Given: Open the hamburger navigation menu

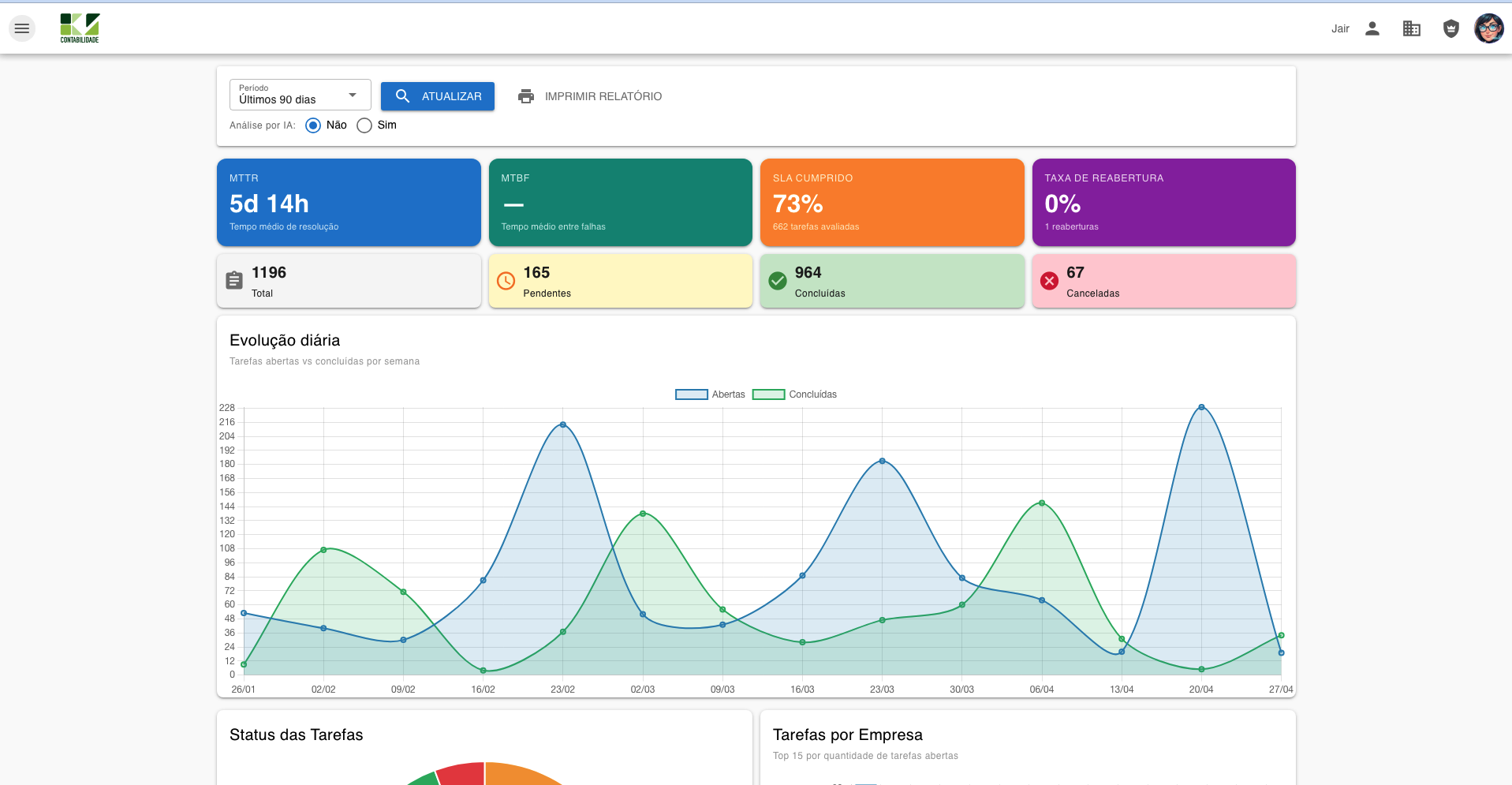Looking at the screenshot, I should click(x=22, y=28).
